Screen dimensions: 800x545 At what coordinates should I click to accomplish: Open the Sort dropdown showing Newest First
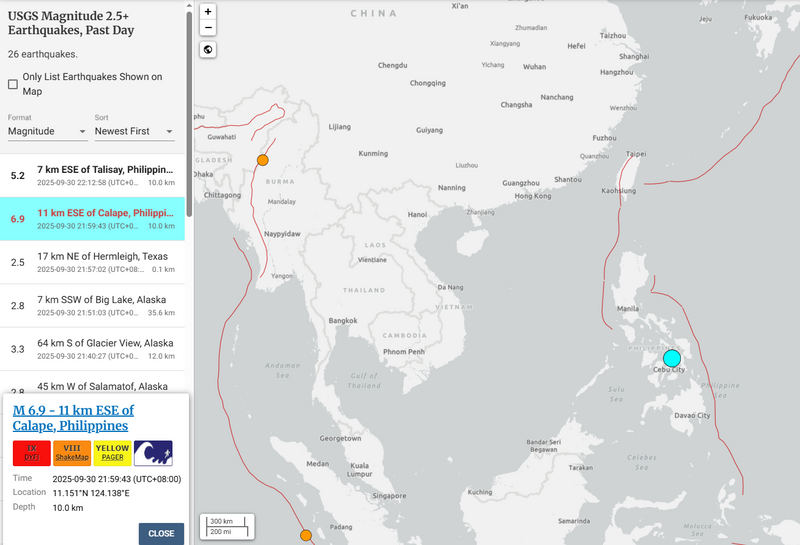pos(134,131)
